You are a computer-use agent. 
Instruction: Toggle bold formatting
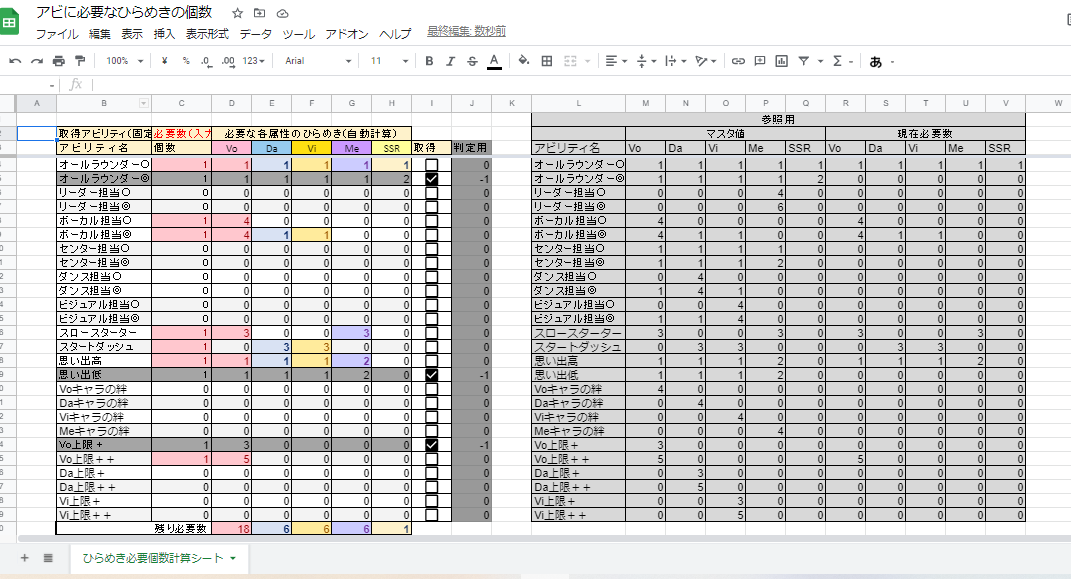[x=429, y=61]
